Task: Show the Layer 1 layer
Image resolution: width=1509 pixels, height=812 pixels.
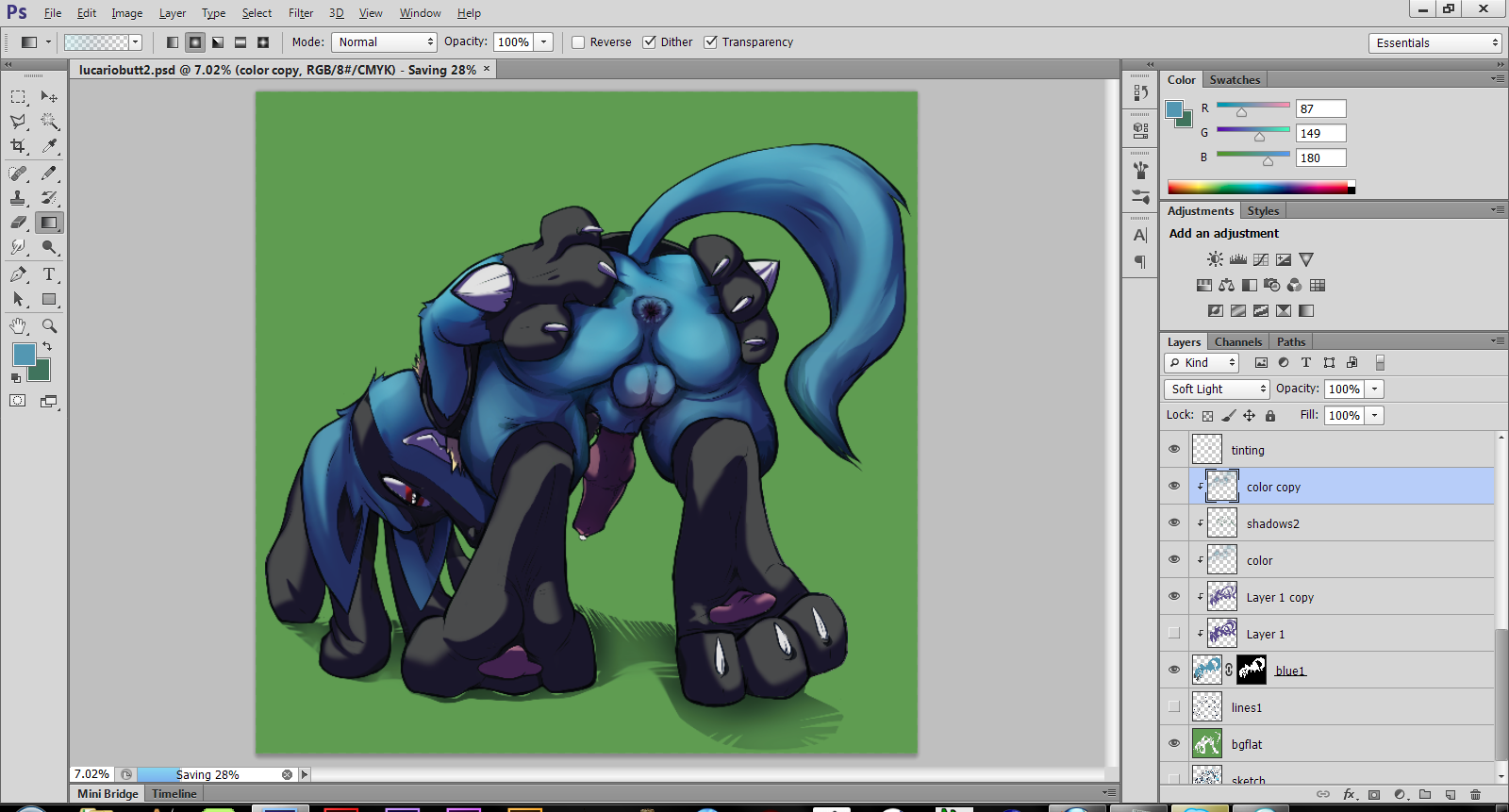Action: pyautogui.click(x=1174, y=634)
